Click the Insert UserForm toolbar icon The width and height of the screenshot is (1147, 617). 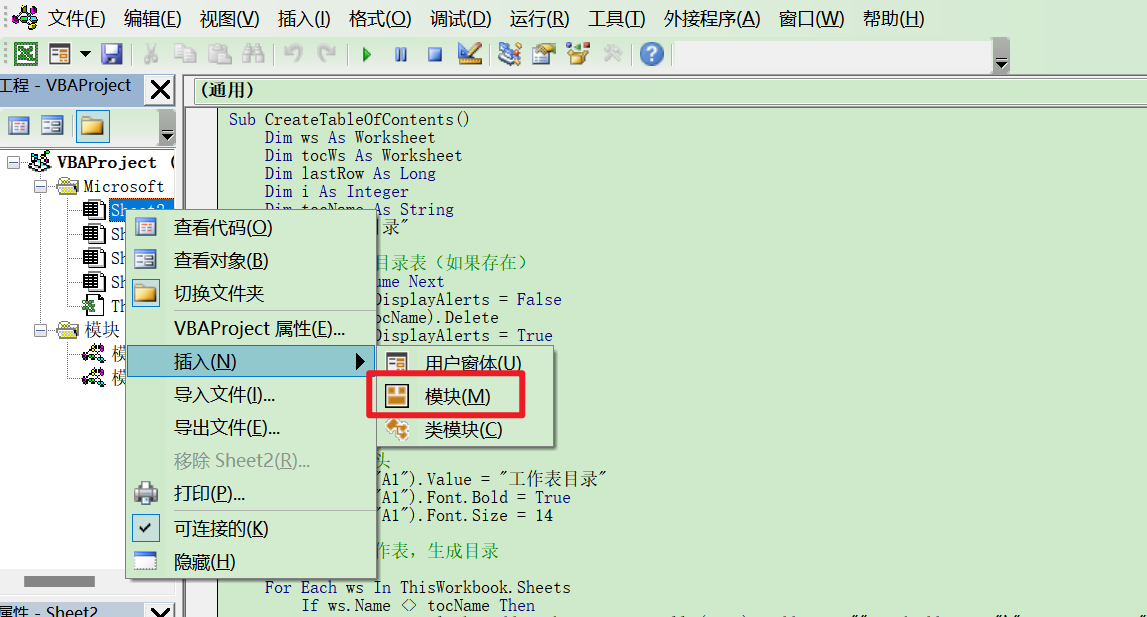click(60, 54)
